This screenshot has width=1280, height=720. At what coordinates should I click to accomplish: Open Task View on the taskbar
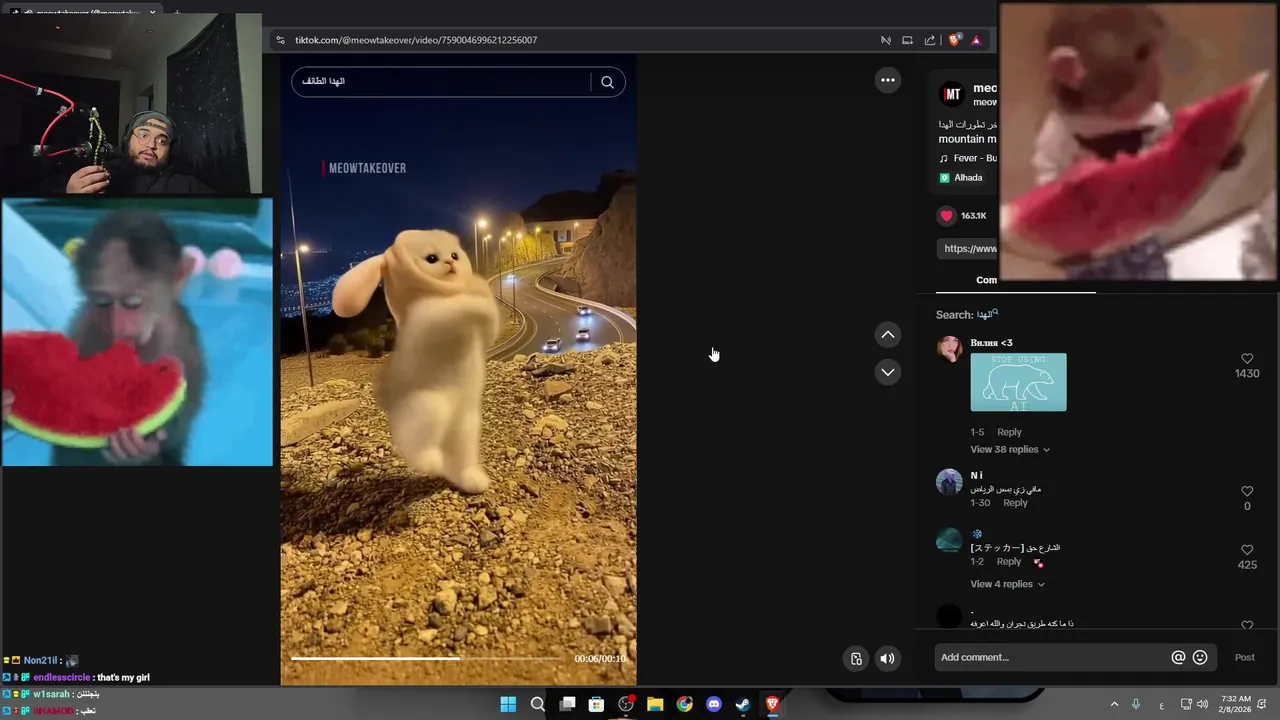tap(567, 704)
